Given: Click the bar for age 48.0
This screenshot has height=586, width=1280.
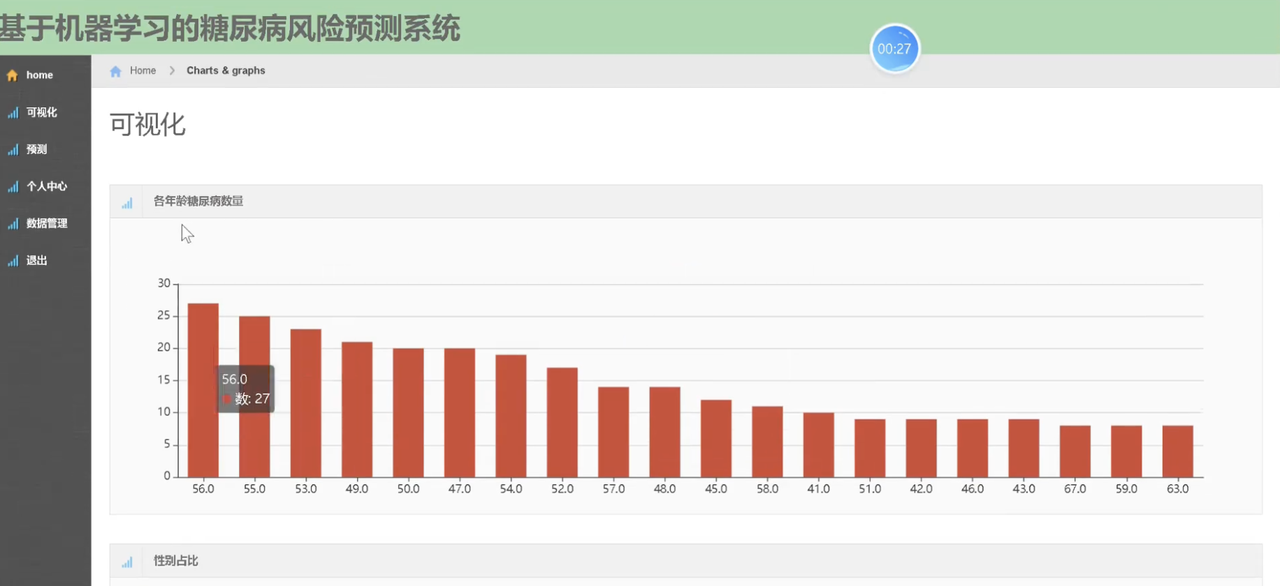Looking at the screenshot, I should [665, 432].
